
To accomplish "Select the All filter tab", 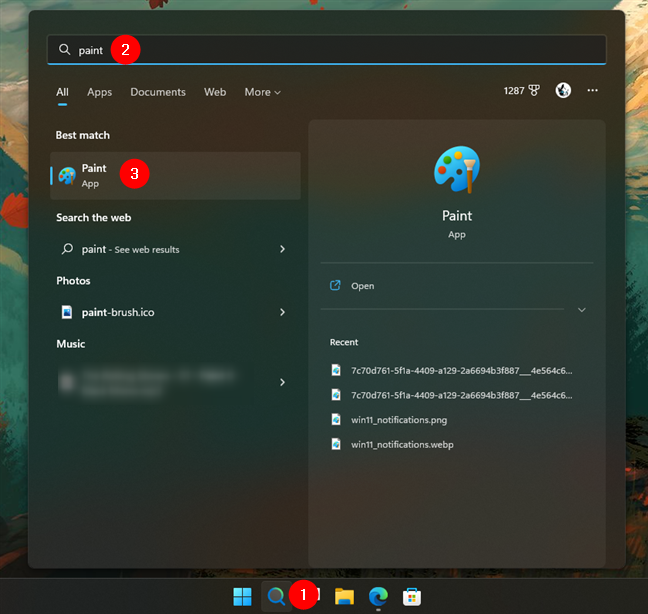I will tap(62, 92).
